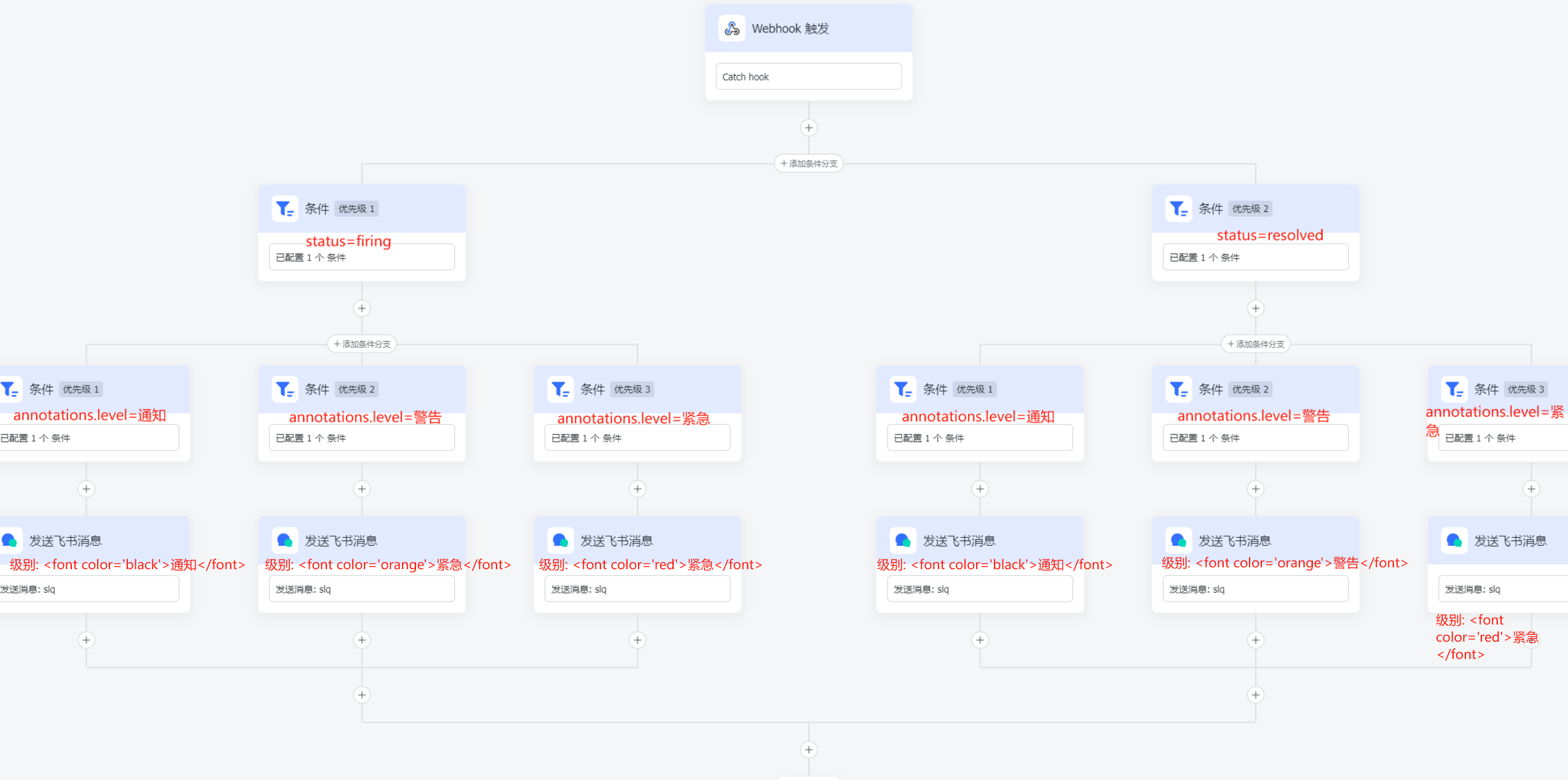
Task: Open 发送消息: slq field under resolved 警告 branch
Action: [x=1256, y=589]
